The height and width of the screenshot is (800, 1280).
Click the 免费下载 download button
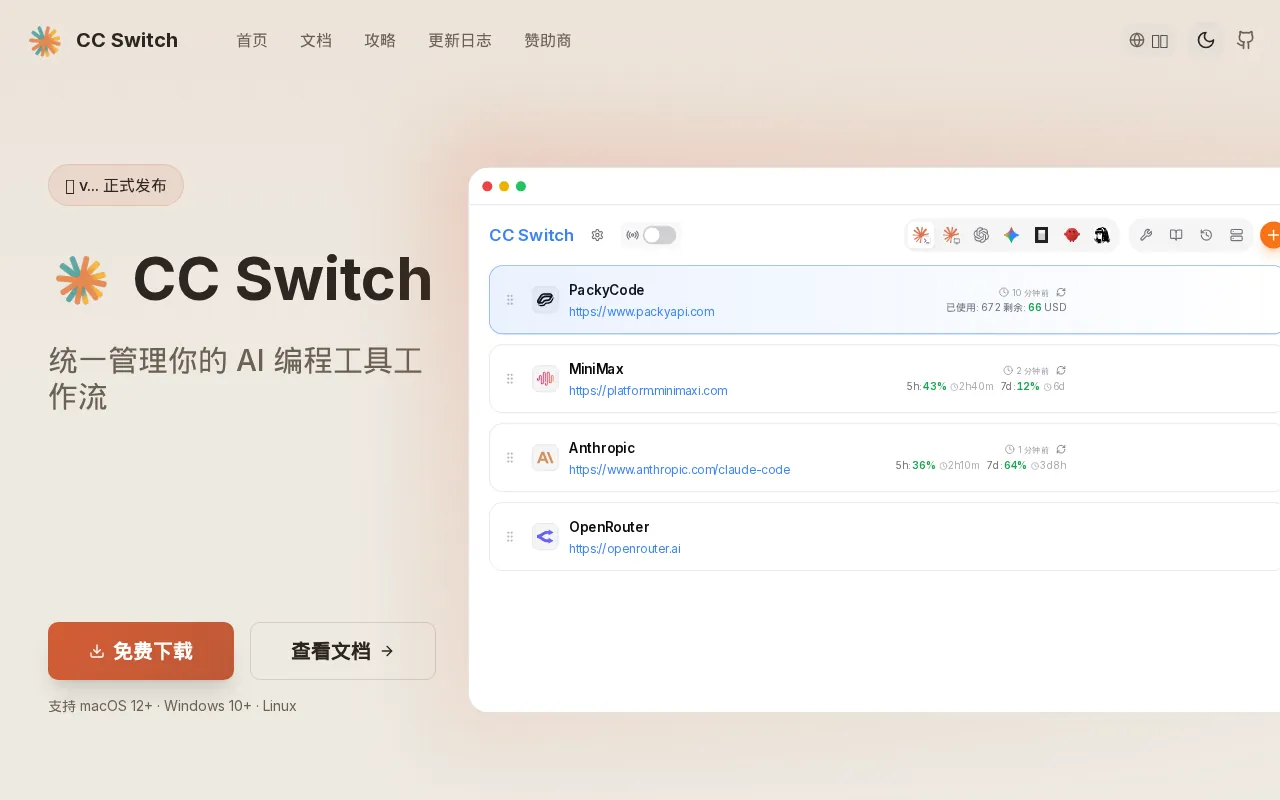click(x=141, y=651)
